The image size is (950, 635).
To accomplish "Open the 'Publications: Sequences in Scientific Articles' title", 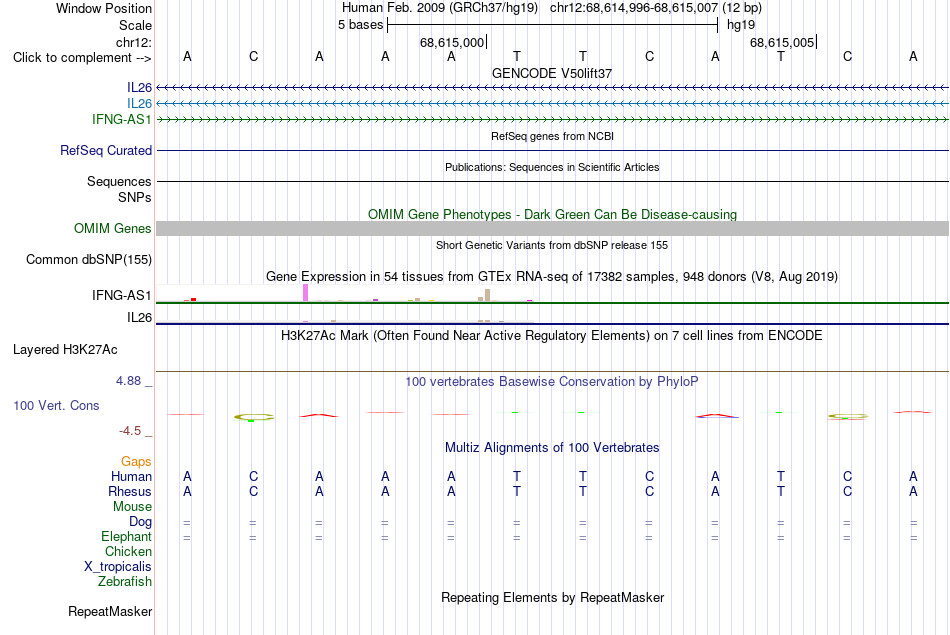I will (x=552, y=167).
